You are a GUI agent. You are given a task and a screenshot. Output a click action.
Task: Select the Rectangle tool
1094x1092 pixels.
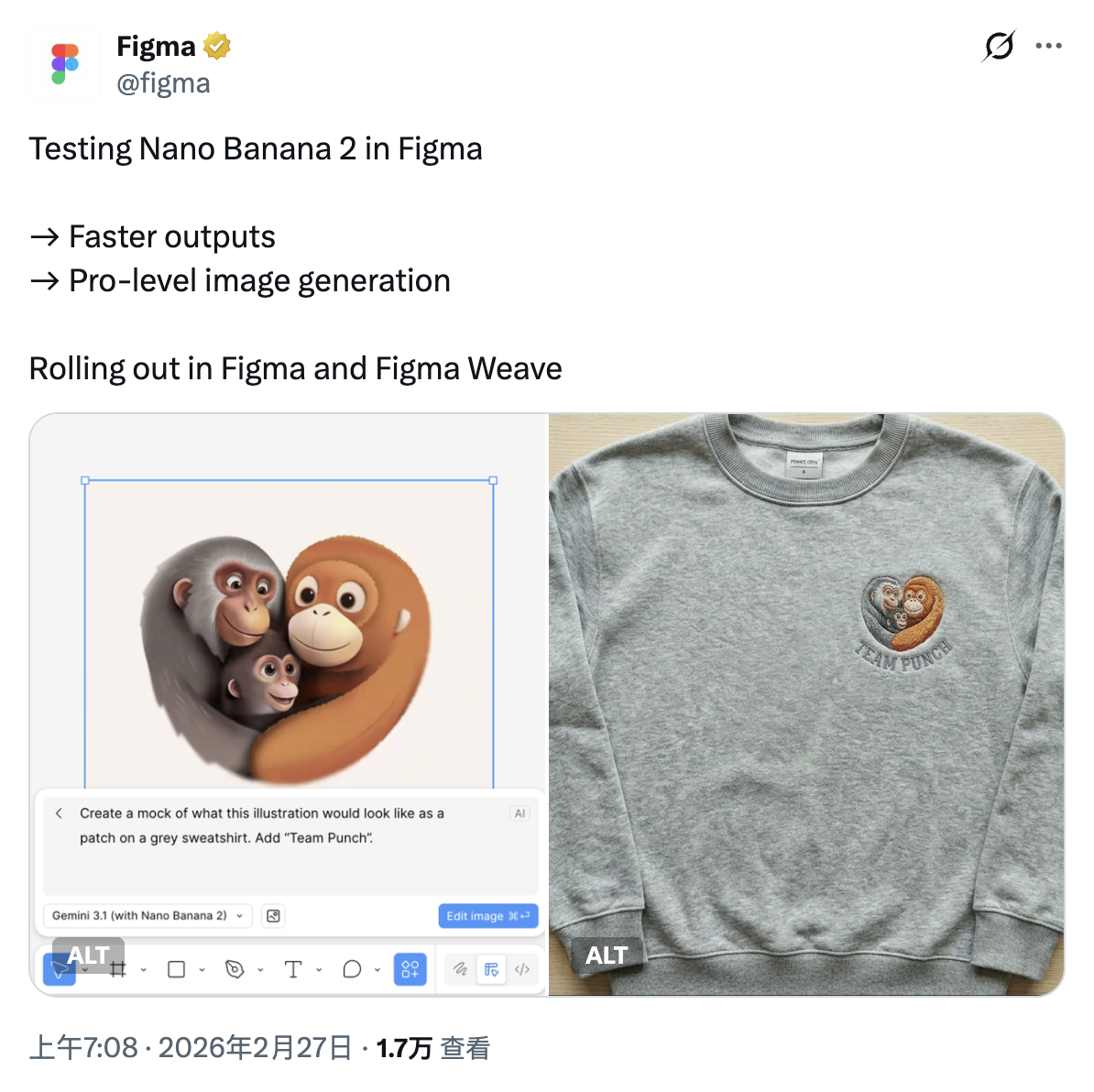[x=176, y=969]
